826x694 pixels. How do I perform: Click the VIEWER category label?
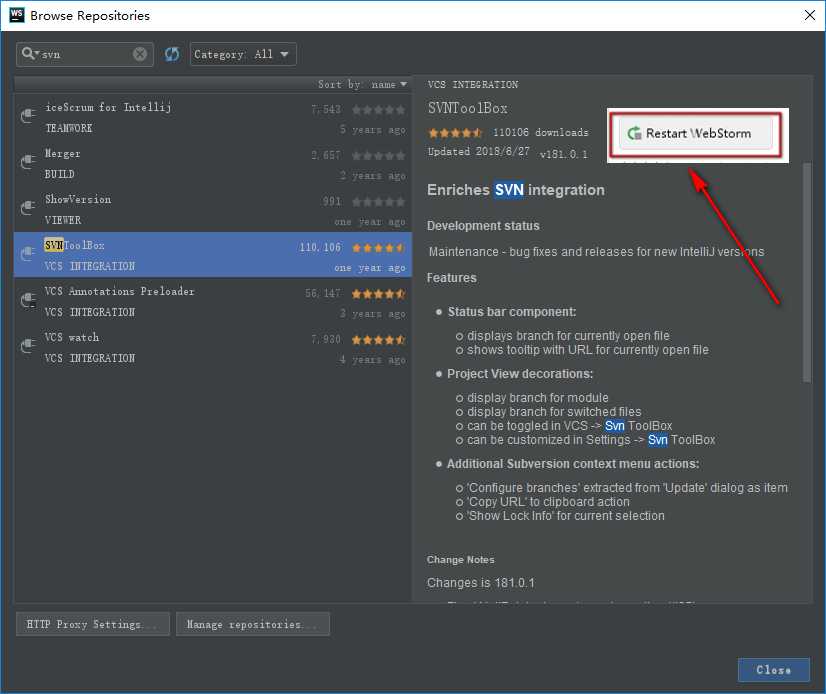click(63, 220)
